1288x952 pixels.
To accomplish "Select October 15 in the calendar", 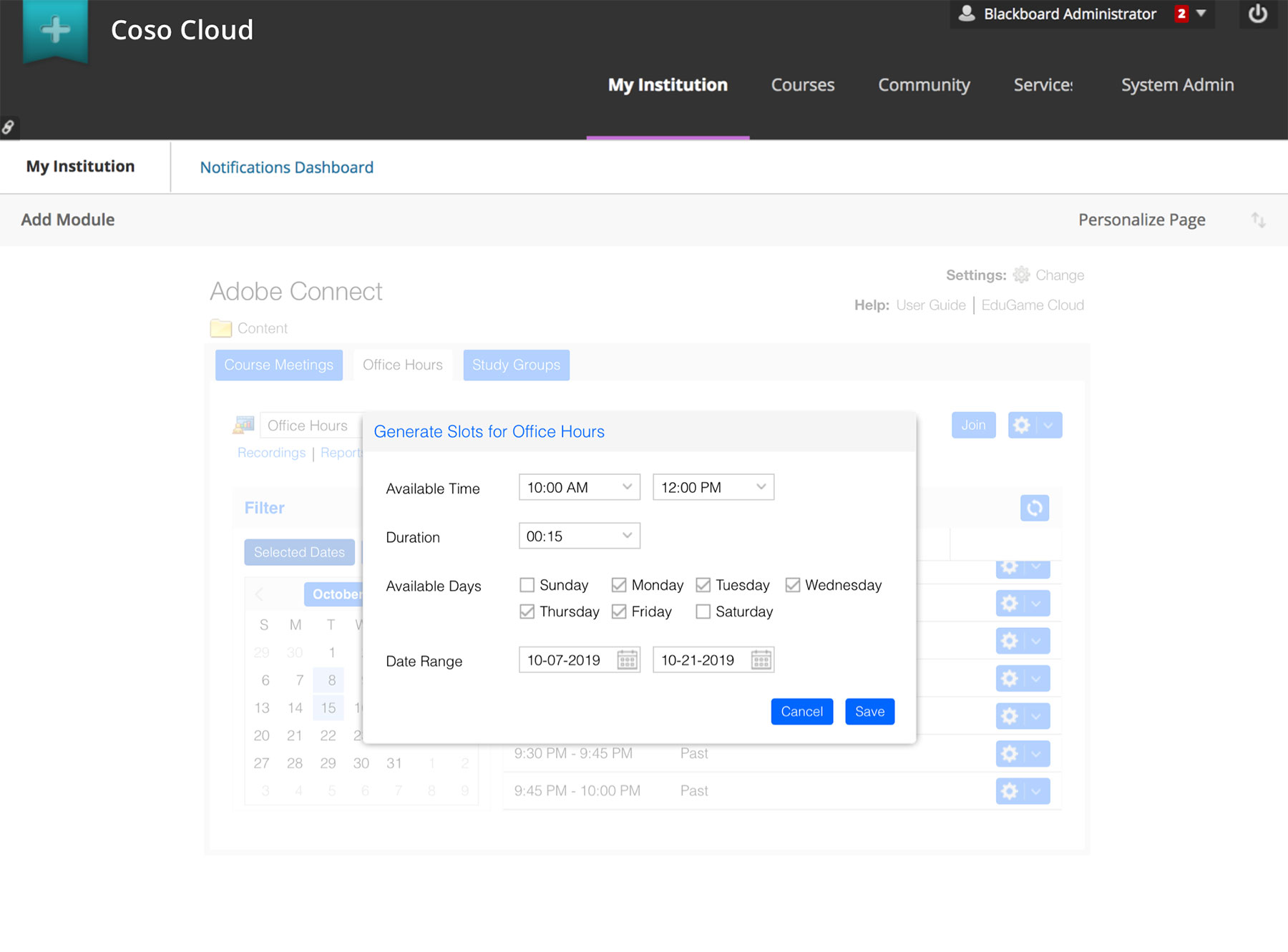I will pyautogui.click(x=328, y=707).
